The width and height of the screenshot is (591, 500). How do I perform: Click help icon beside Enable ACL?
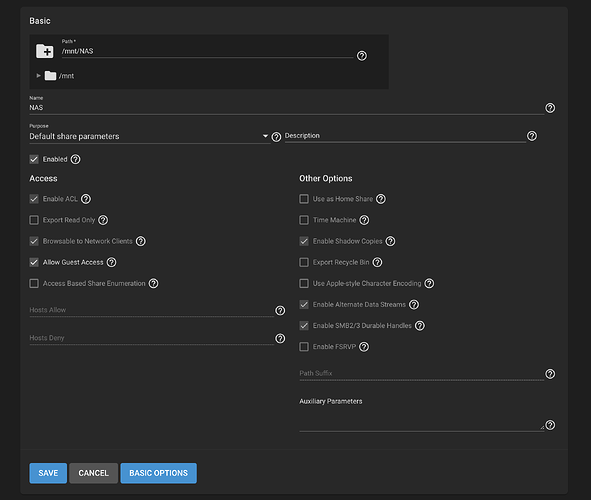[x=86, y=199]
